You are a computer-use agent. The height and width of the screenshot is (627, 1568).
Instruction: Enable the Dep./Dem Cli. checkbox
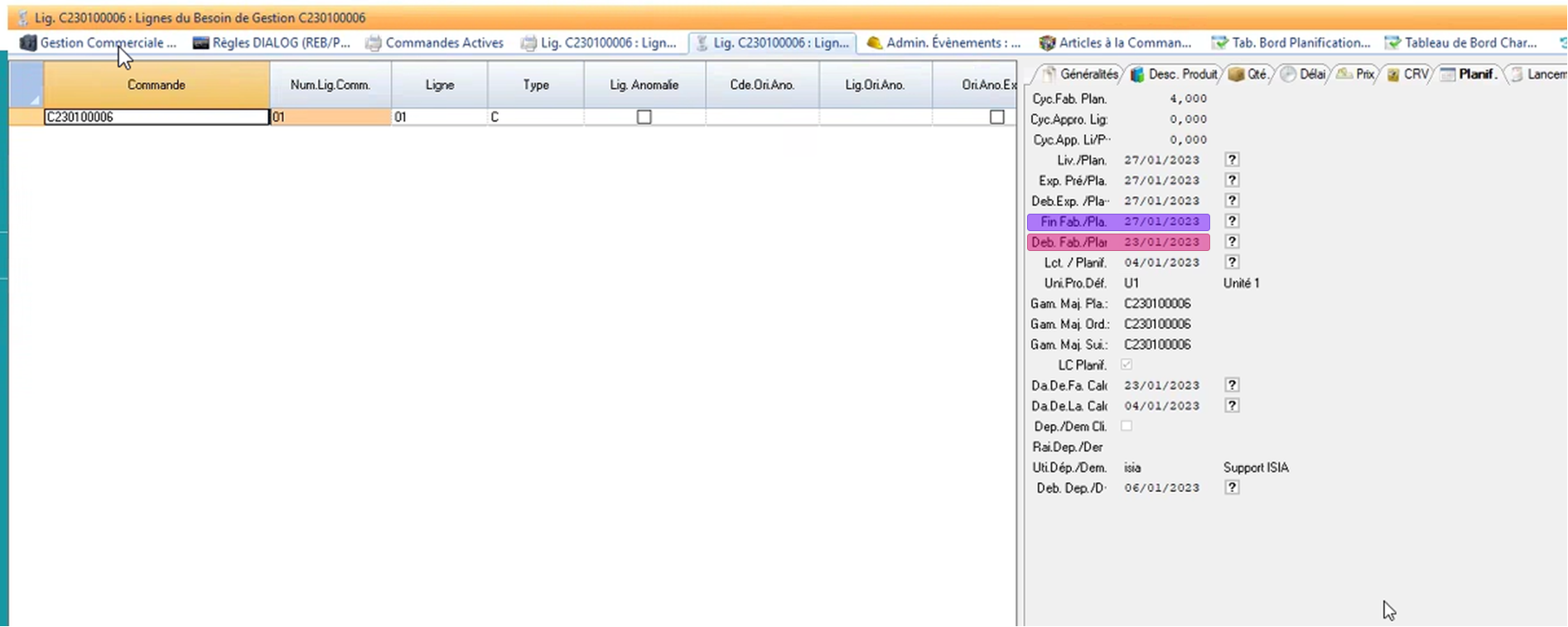[x=1127, y=426]
